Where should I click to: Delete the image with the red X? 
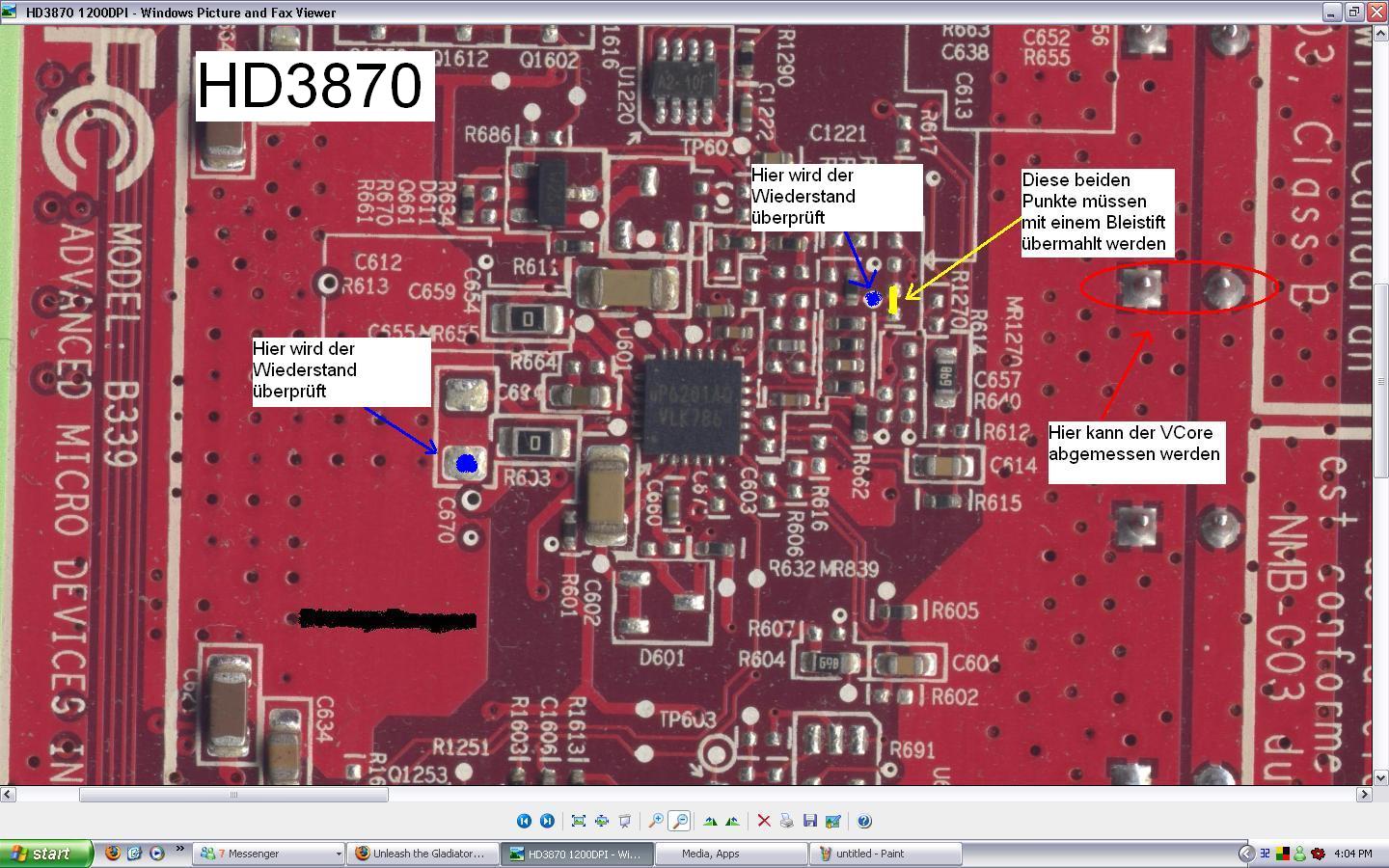[764, 821]
